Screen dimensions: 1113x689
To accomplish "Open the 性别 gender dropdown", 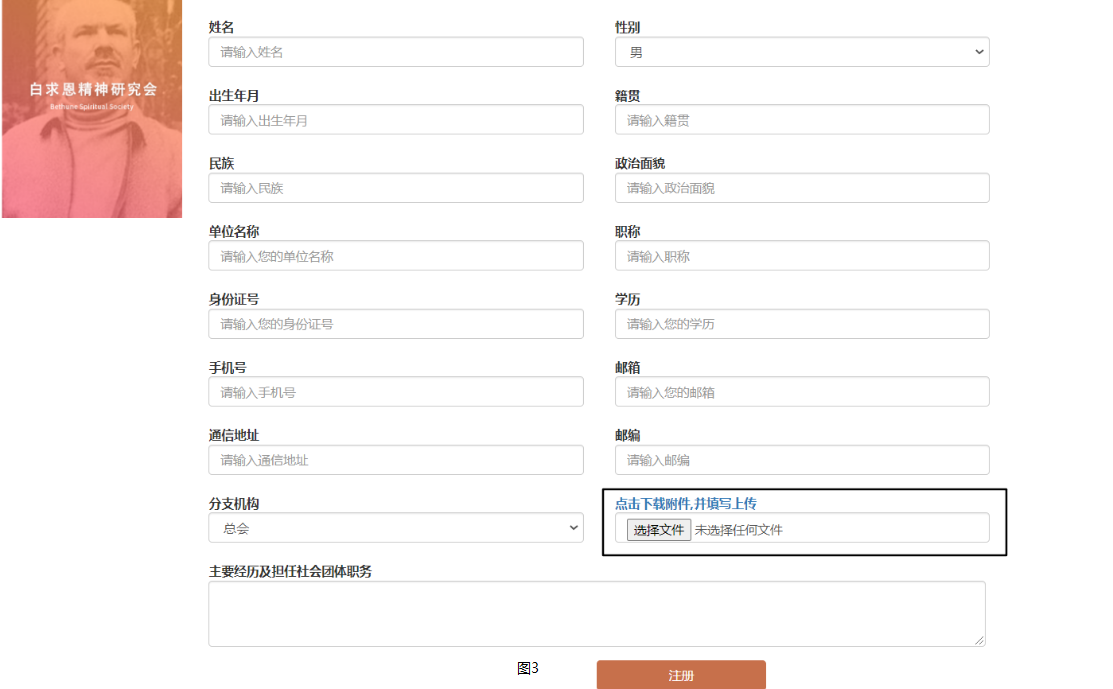I will click(x=801, y=52).
